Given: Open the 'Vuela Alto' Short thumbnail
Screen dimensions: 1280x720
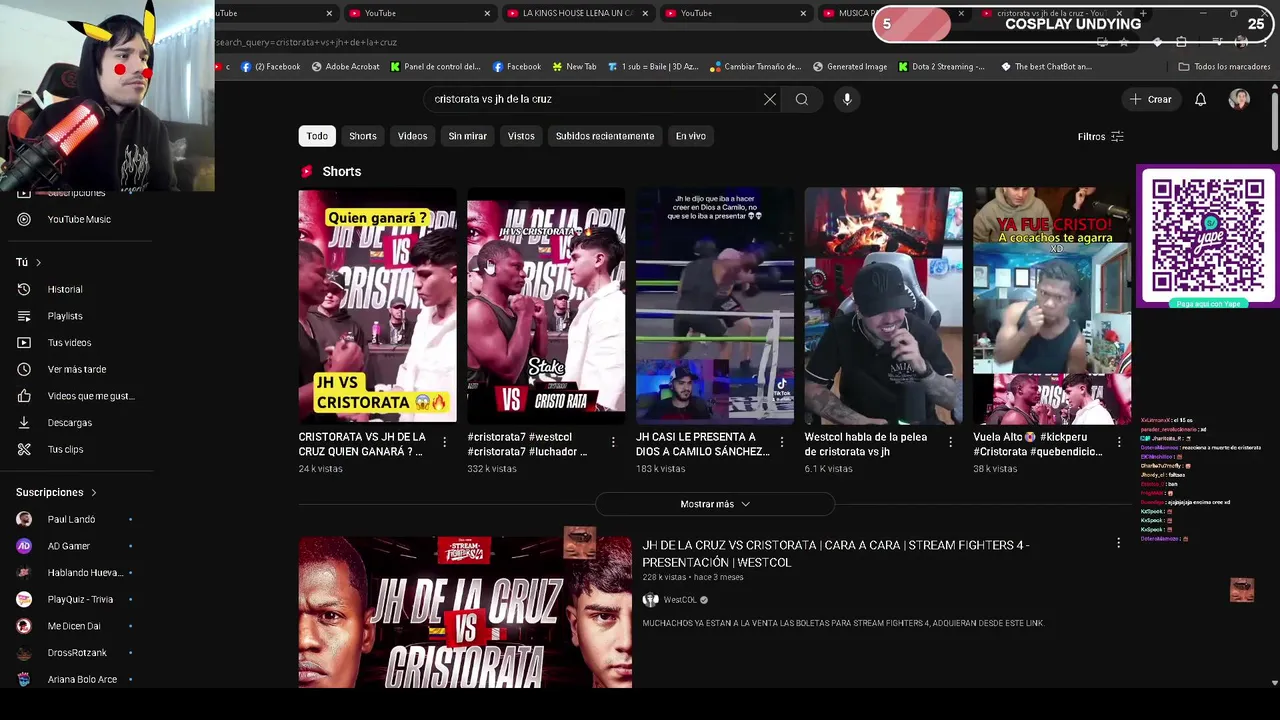Looking at the screenshot, I should click(x=1052, y=305).
